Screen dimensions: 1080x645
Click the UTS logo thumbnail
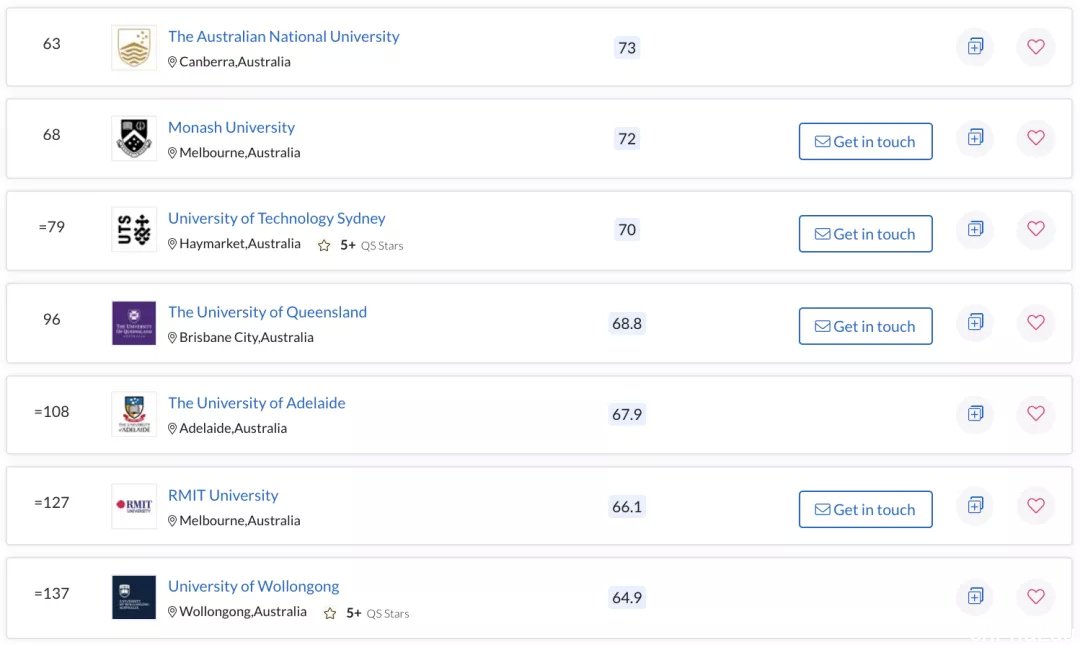coord(134,229)
